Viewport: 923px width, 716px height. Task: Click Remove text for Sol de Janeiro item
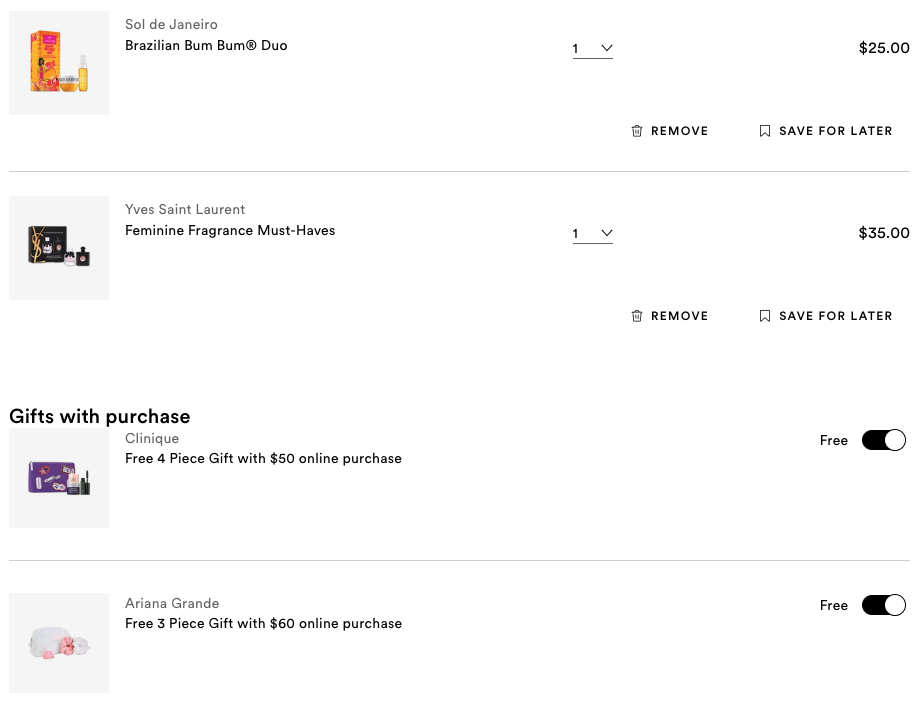679,131
